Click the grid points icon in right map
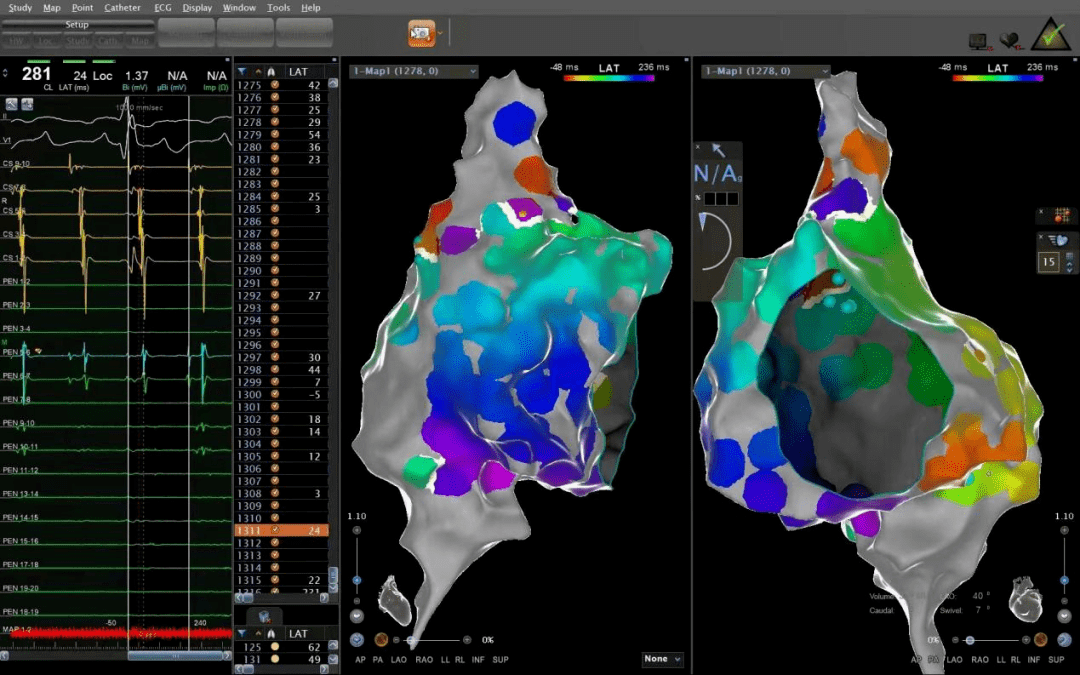 click(1062, 215)
